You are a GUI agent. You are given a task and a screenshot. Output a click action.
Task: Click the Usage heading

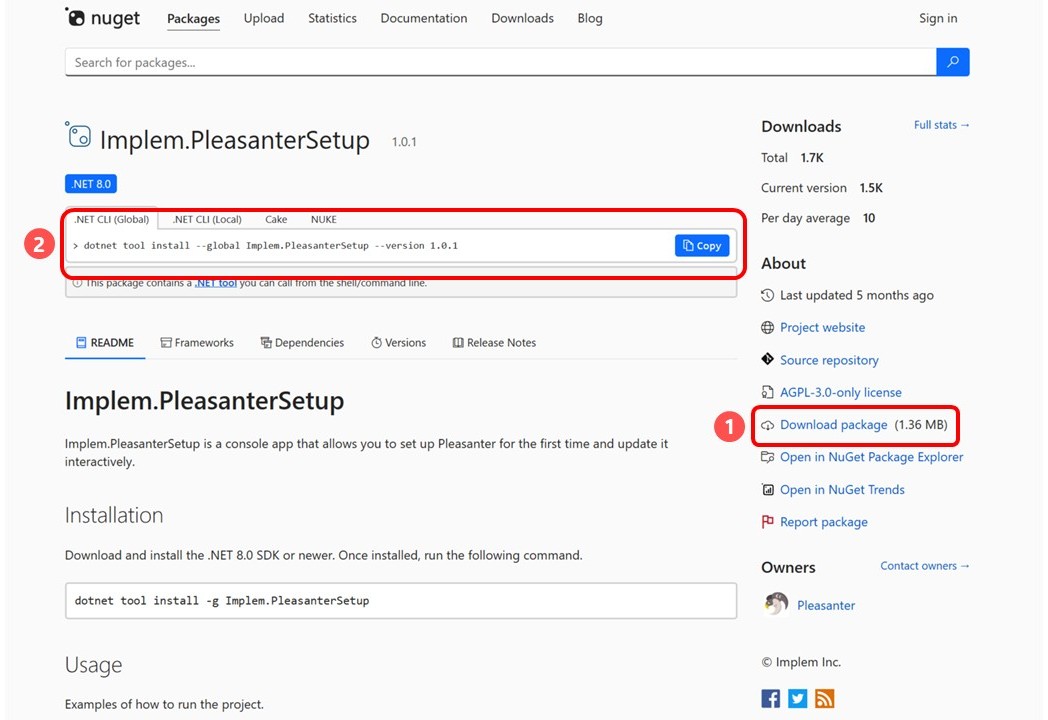click(x=93, y=665)
